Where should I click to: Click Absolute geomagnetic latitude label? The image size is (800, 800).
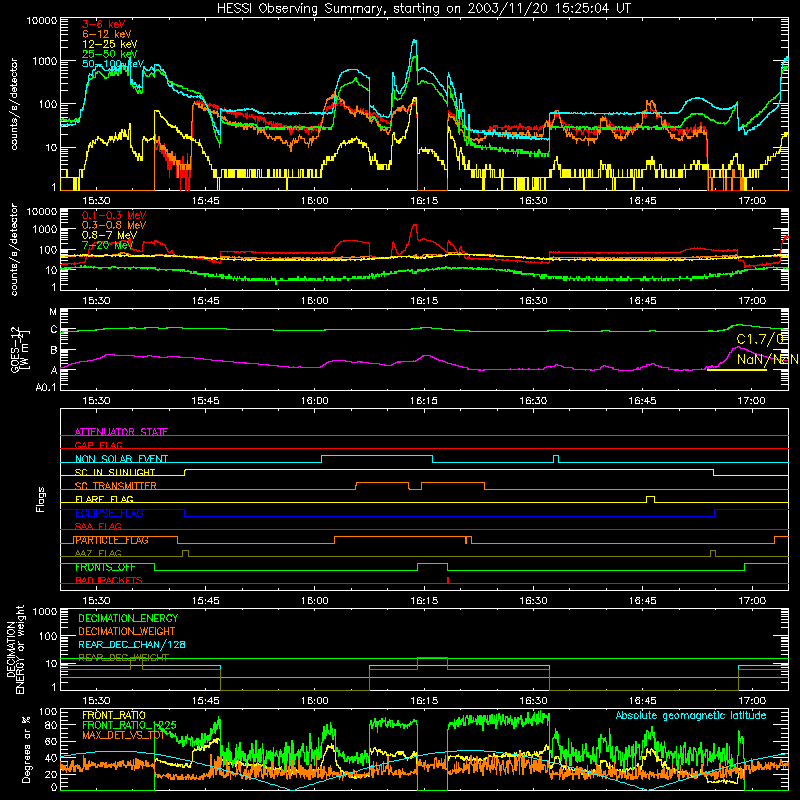click(691, 715)
